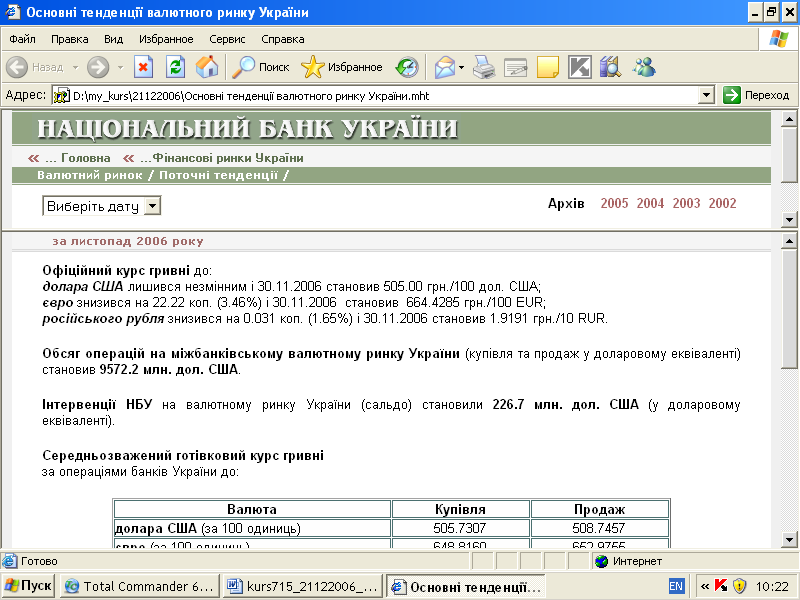Click the Back (Назад) arrow button
Viewport: 800px width, 600px height.
point(35,67)
